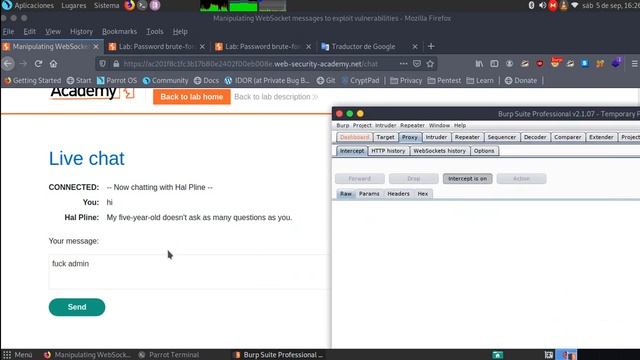Image resolution: width=640 pixels, height=360 pixels.
Task: Open the Privacy bookmarks folder
Action: pos(406,81)
